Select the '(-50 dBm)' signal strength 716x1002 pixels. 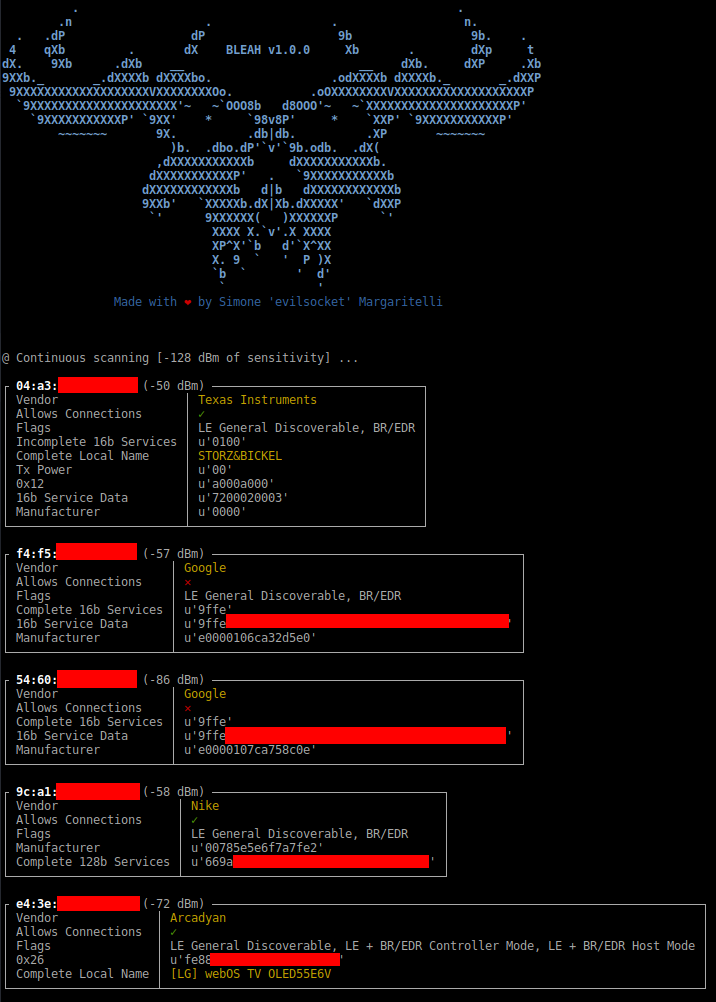[174, 385]
